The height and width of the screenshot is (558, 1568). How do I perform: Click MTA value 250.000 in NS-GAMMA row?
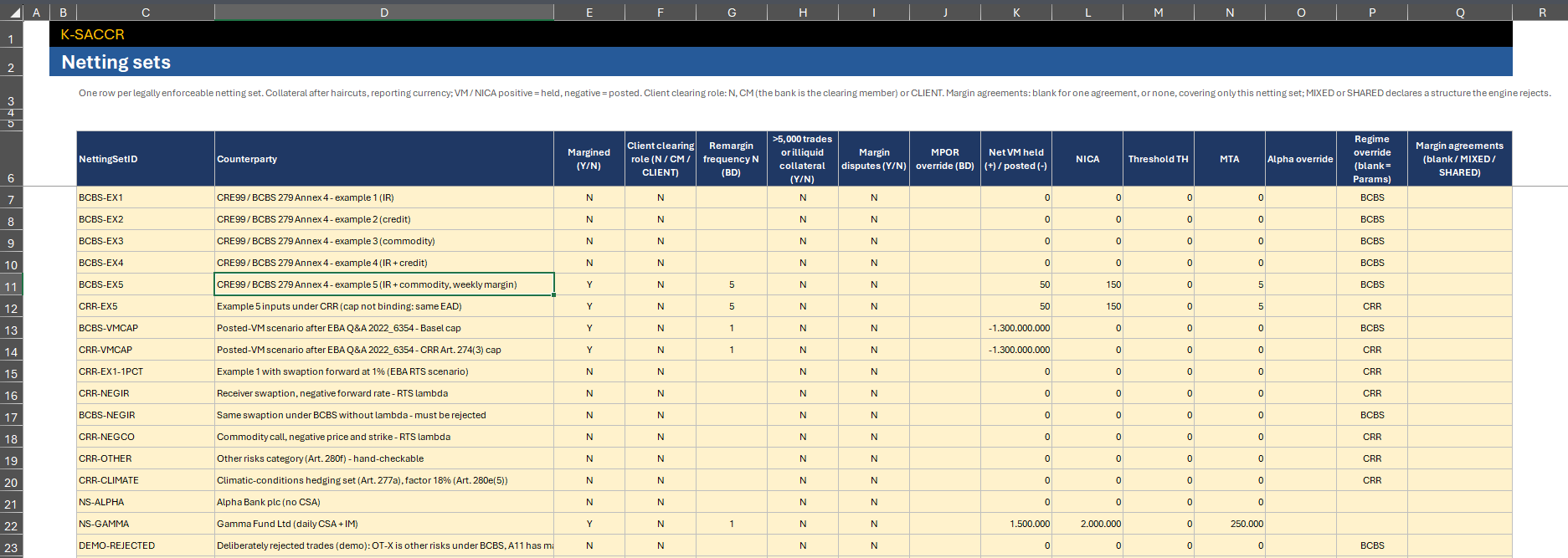point(1230,524)
